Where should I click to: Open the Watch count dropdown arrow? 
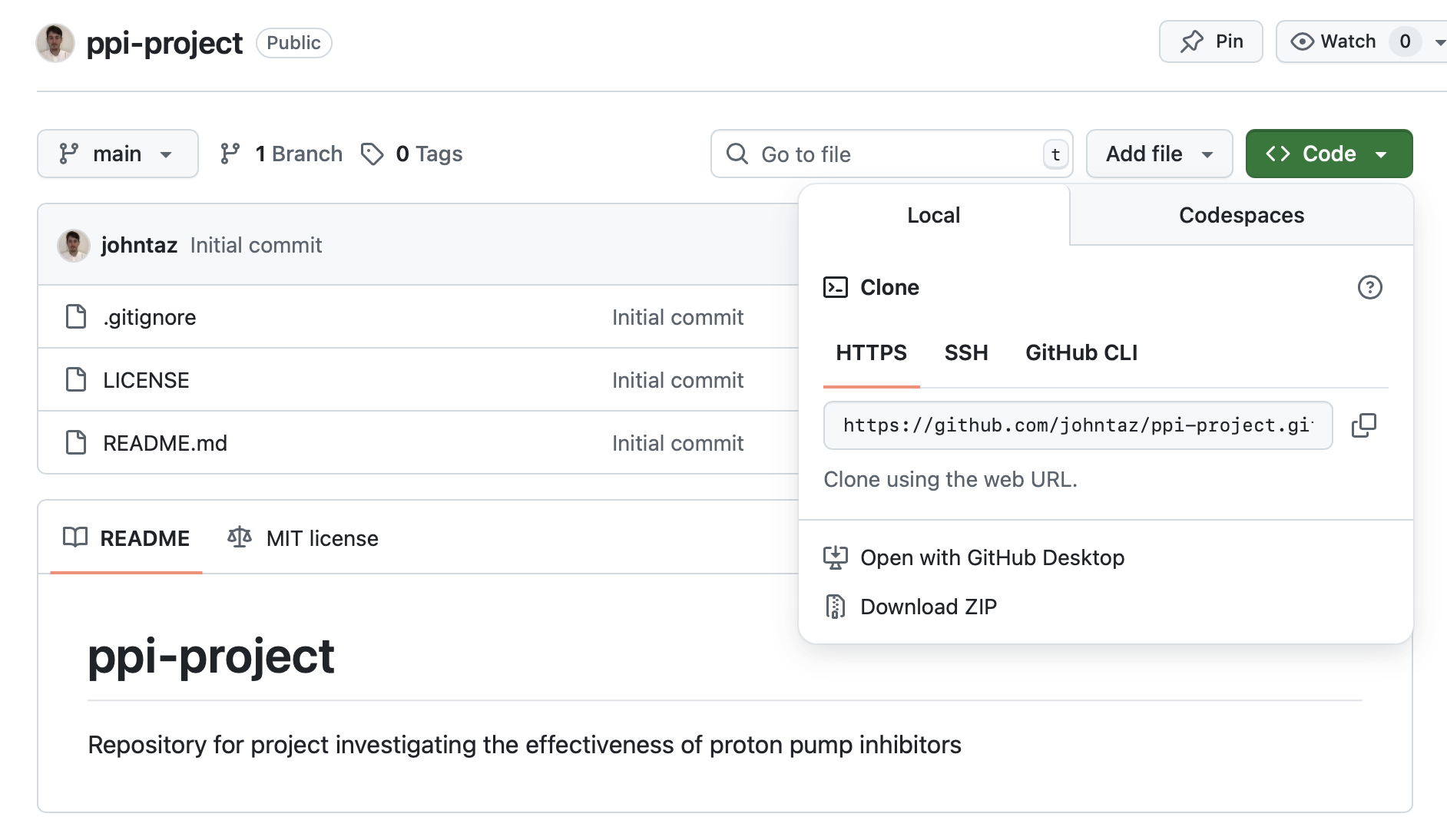[1440, 41]
